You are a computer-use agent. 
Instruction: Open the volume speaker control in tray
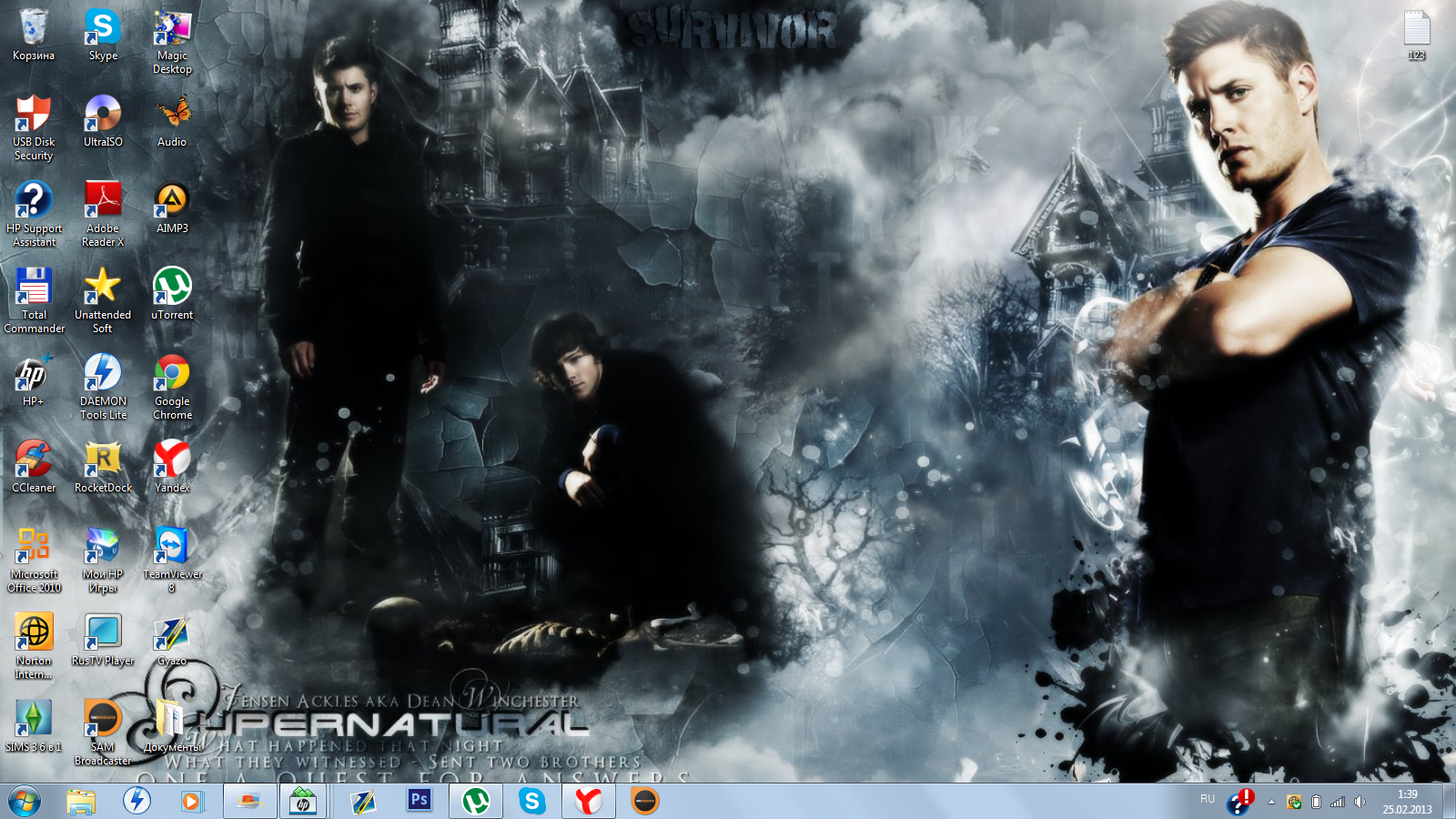[1360, 802]
